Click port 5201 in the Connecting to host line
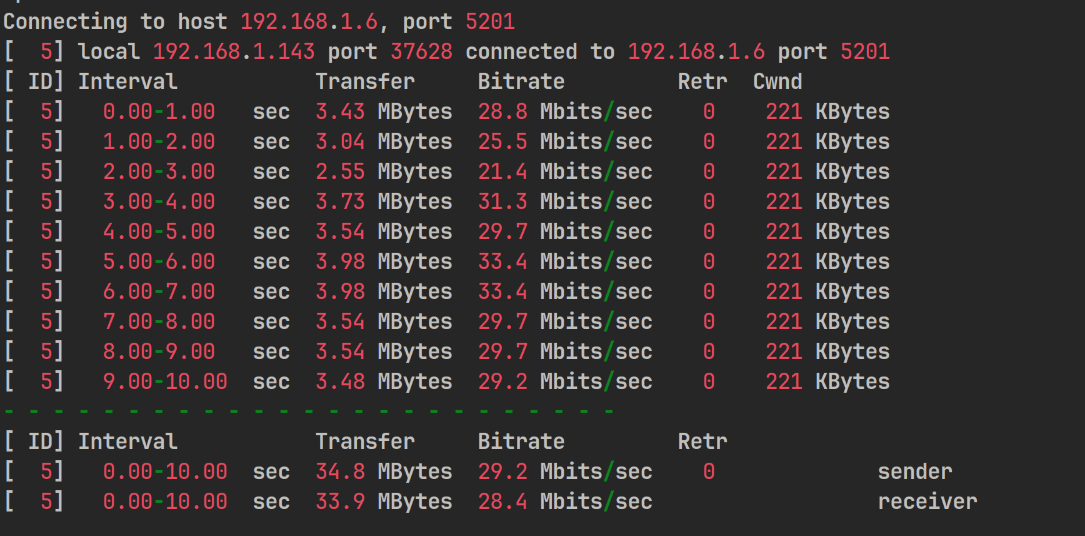 click(490, 21)
